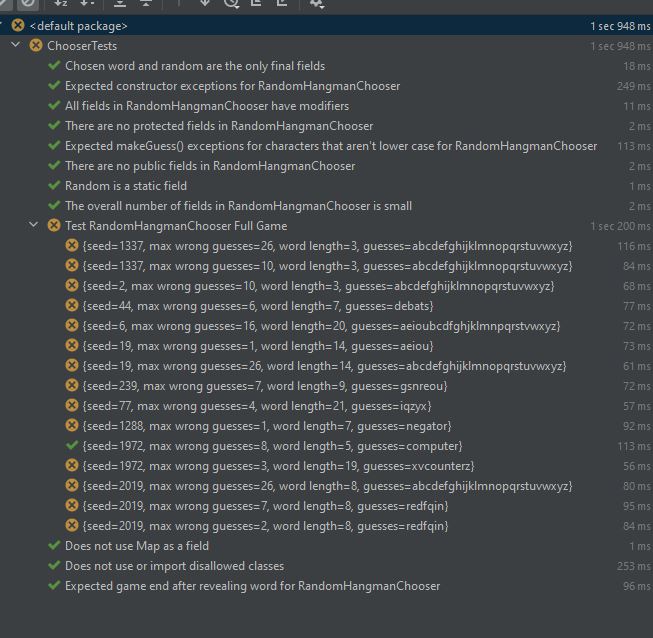
Task: Click warning icon of default package
Action: [x=18, y=26]
